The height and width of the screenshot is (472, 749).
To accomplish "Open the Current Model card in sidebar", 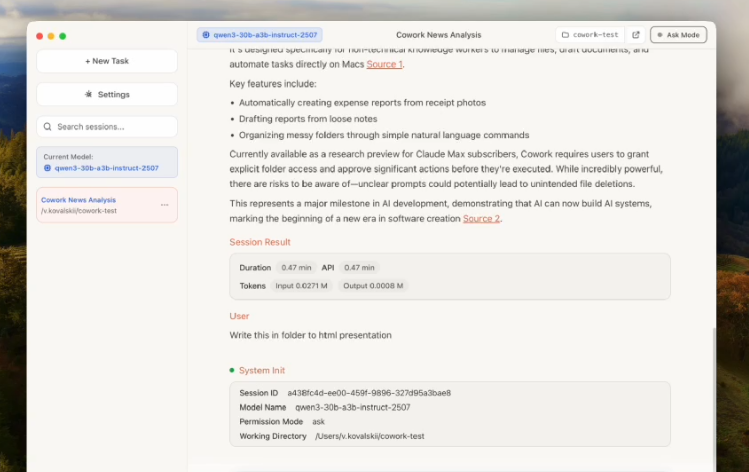I will [107, 162].
